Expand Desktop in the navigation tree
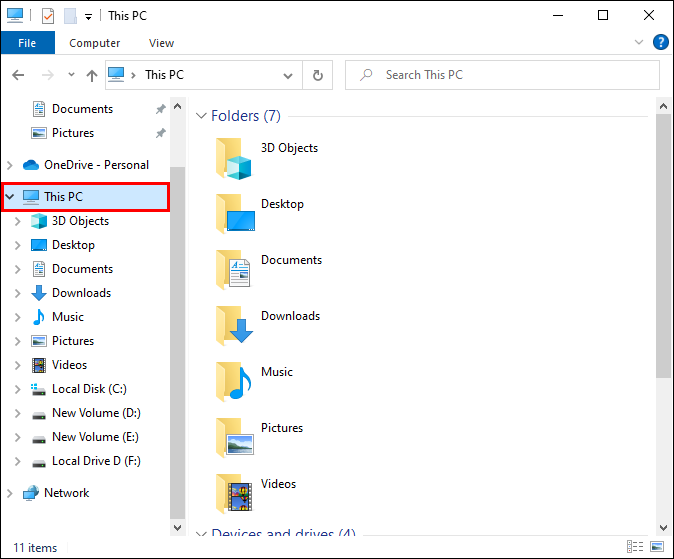Viewport: 674px width, 559px height. tap(18, 246)
